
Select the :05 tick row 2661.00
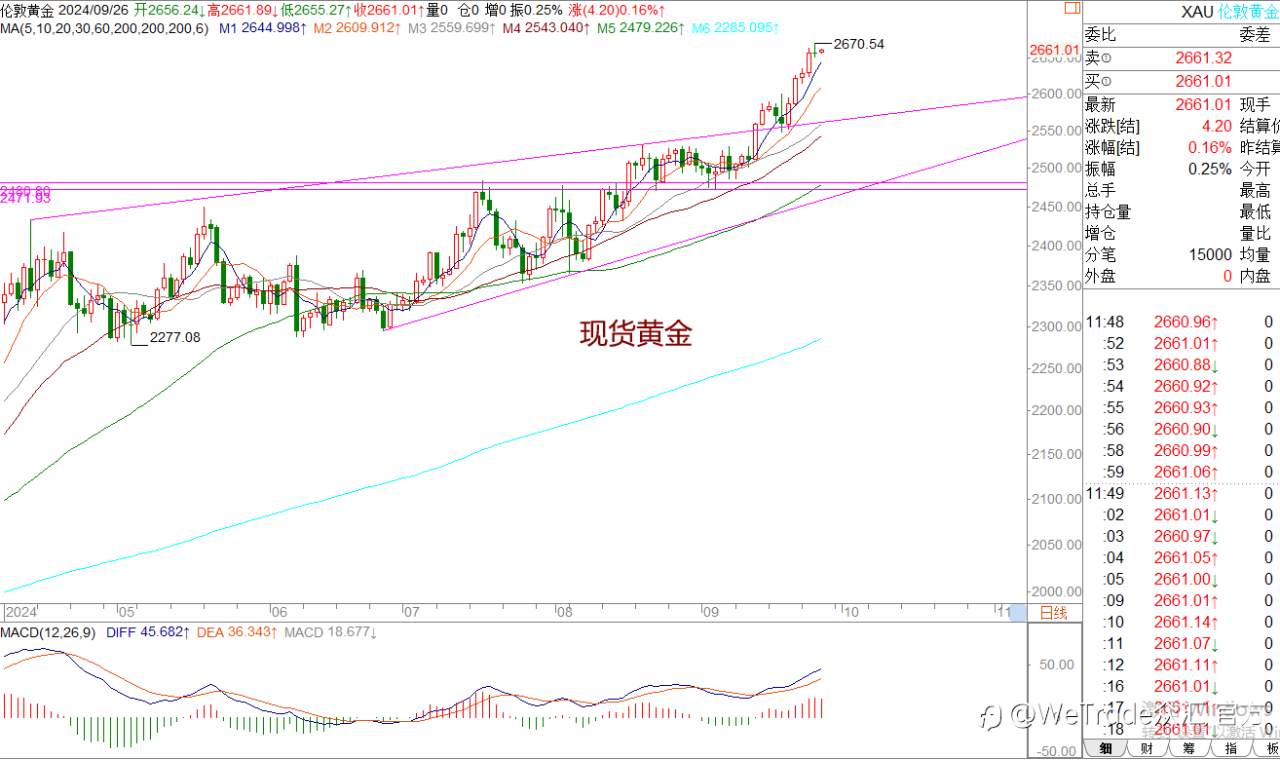pyautogui.click(x=1181, y=580)
